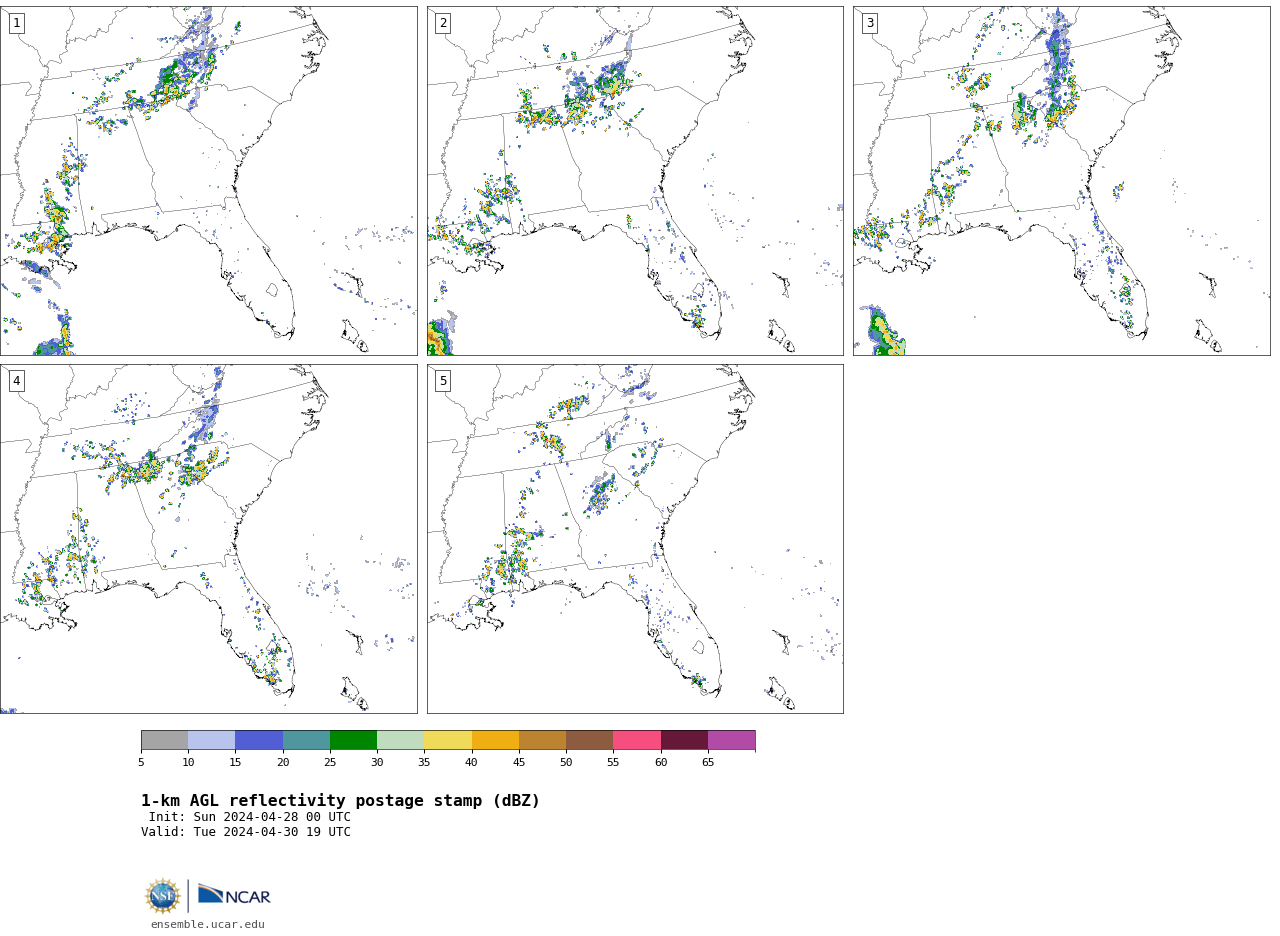1280x936 pixels.
Task: Open ensemble member 2 reflectivity map
Action: [x=635, y=181]
